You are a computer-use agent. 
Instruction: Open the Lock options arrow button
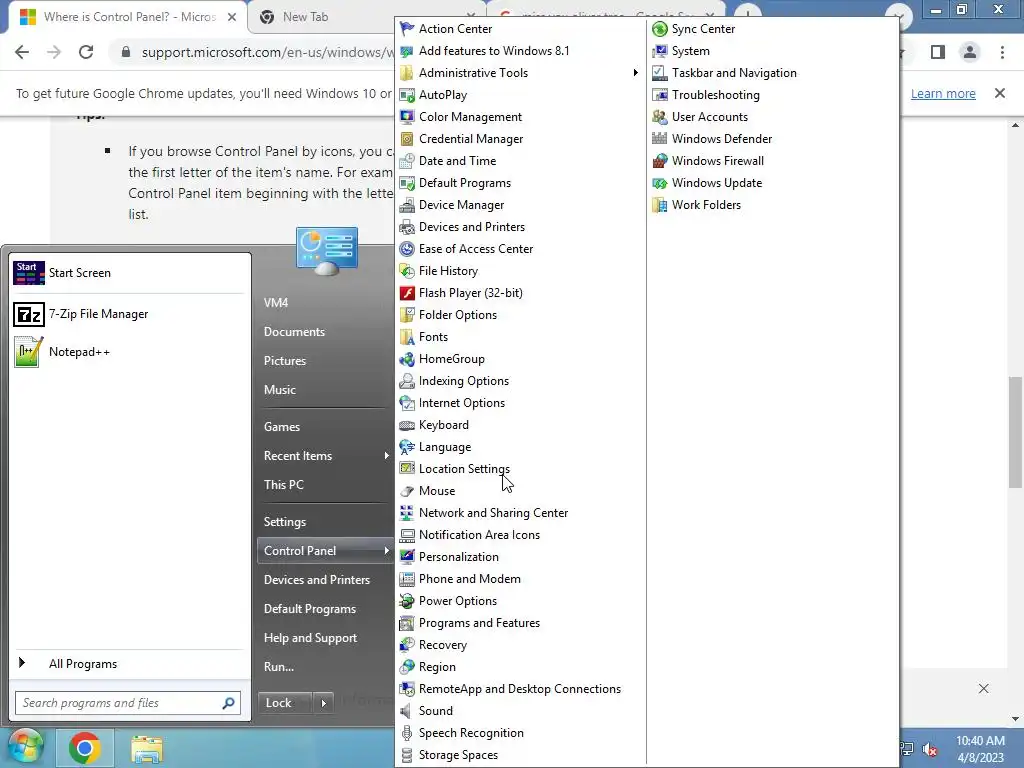tap(323, 703)
